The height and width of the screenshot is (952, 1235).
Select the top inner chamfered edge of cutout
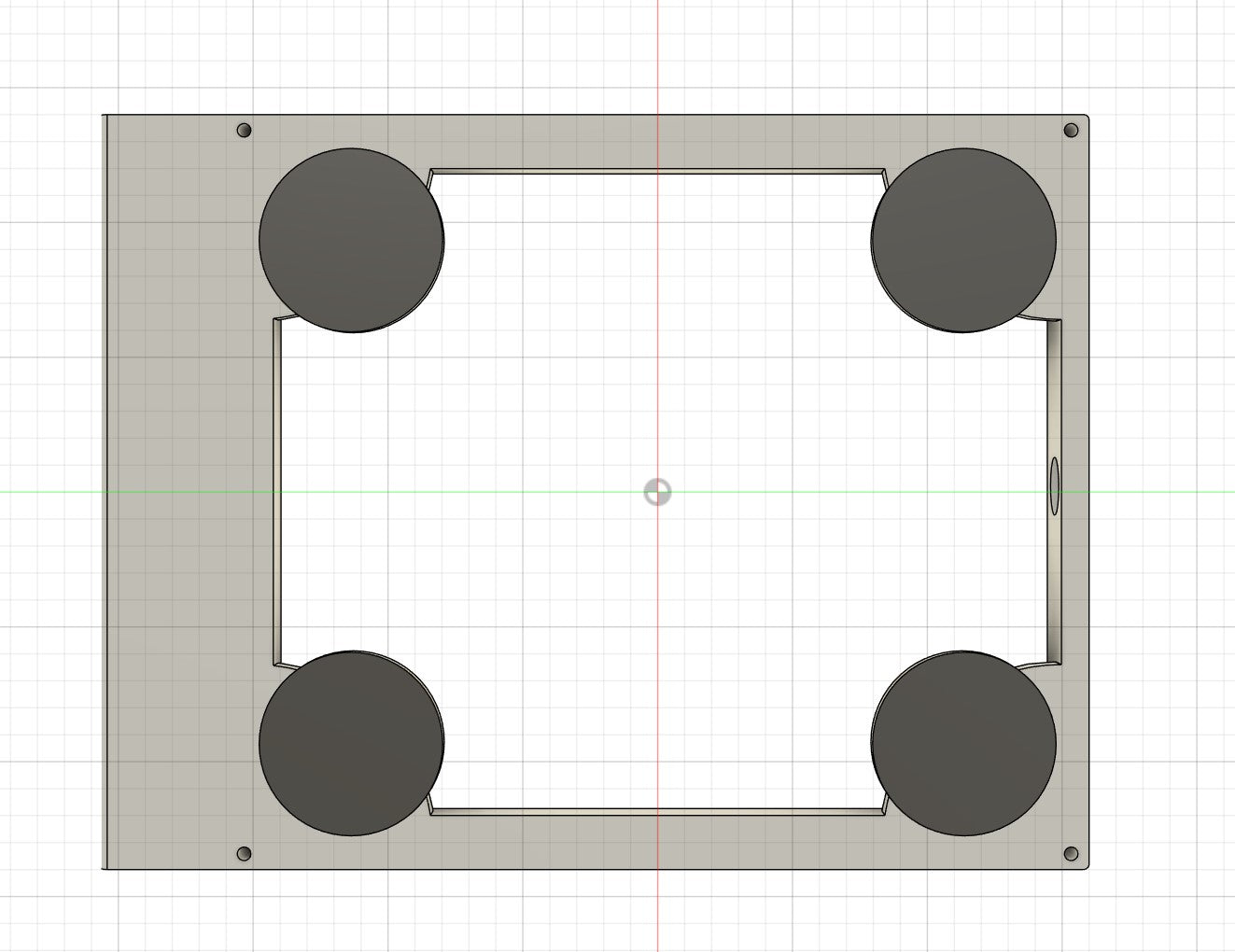pos(657,172)
